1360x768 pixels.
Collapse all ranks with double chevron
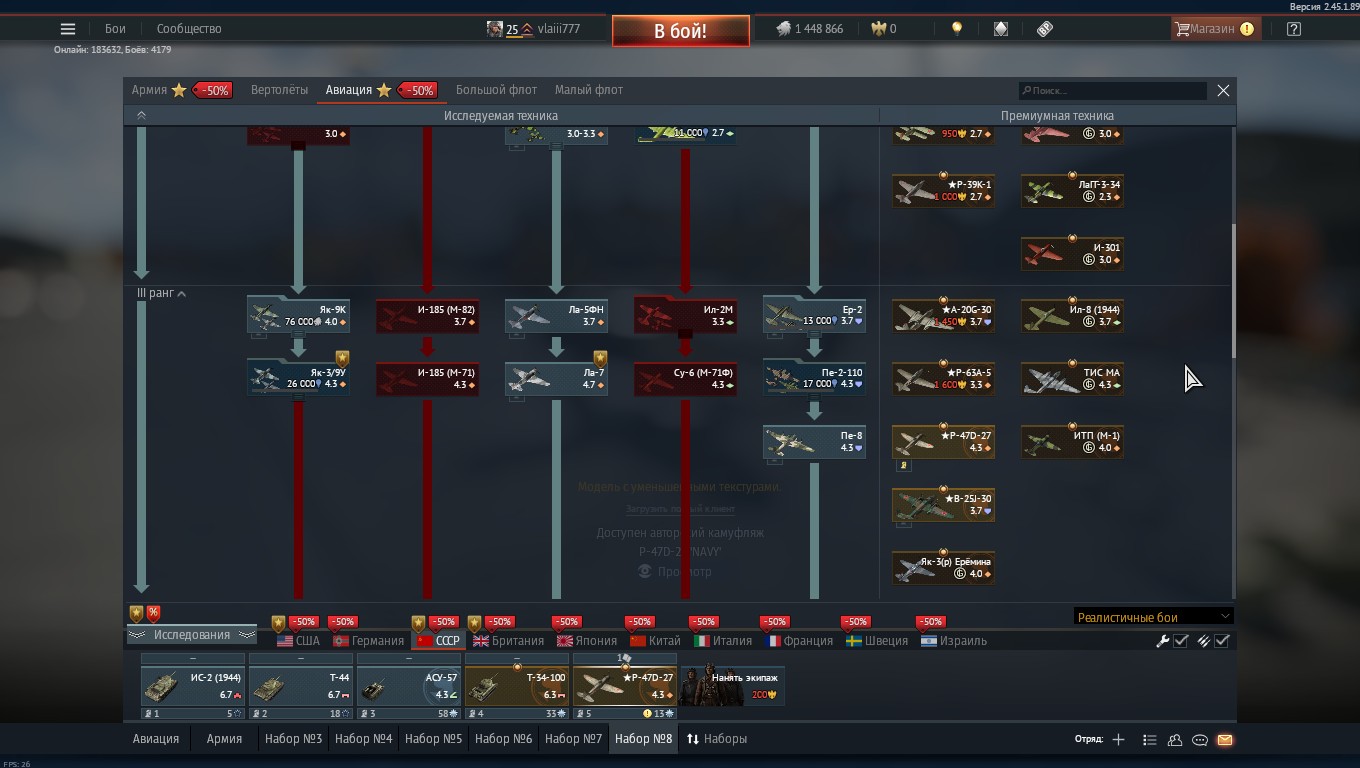(x=141, y=116)
